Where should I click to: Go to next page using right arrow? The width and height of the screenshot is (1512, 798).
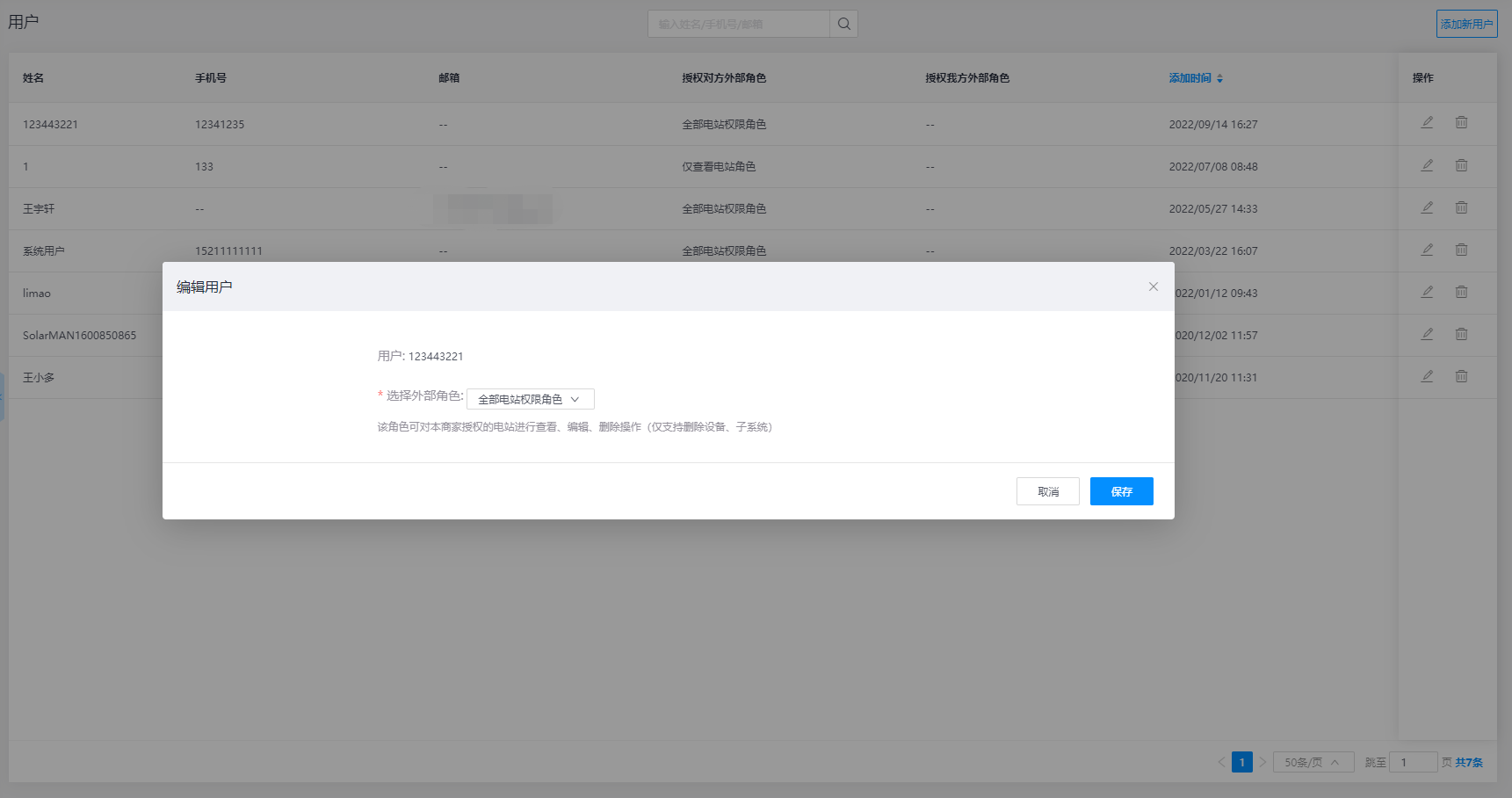click(1262, 762)
